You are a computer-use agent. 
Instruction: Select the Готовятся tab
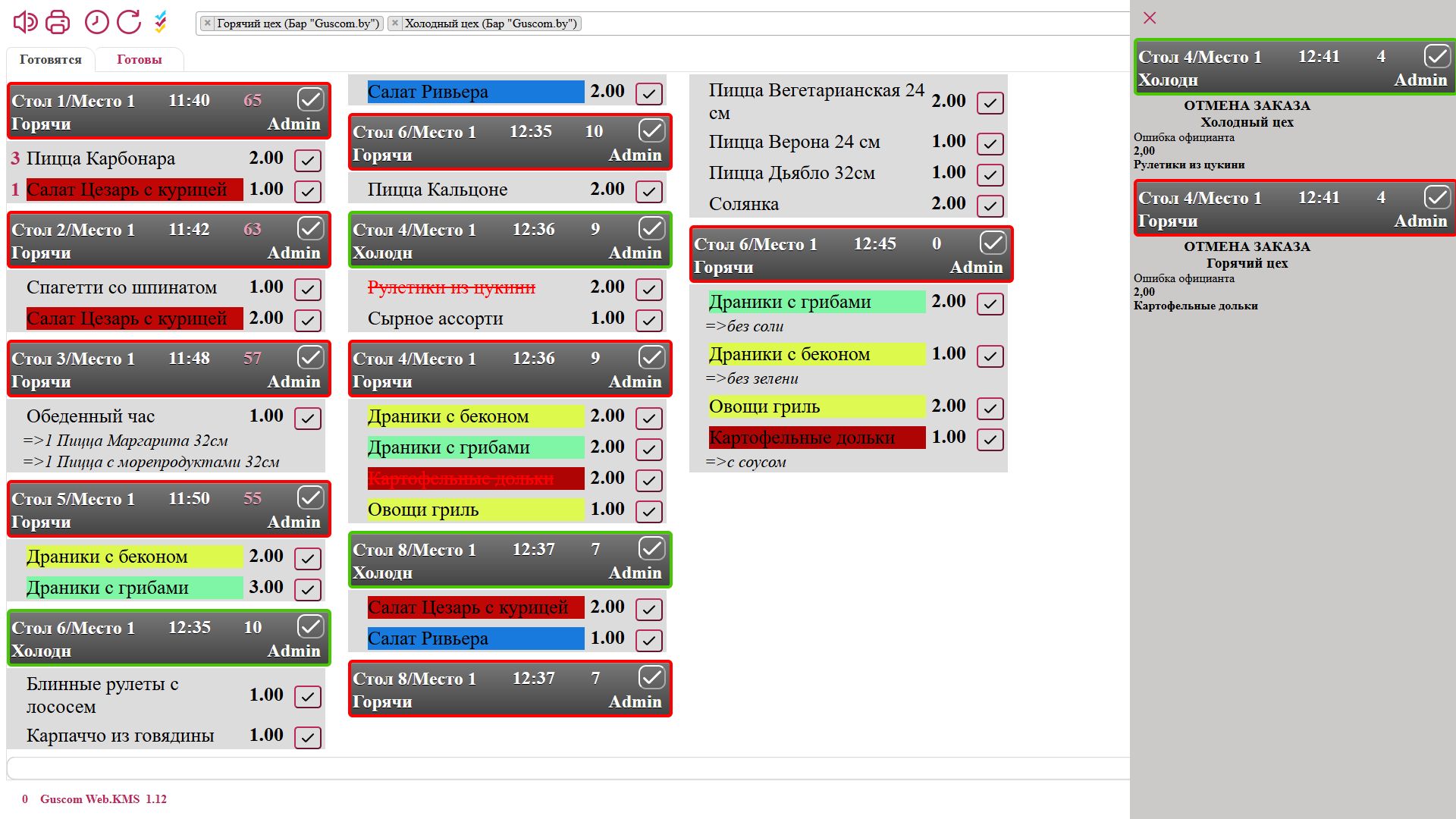[50, 59]
